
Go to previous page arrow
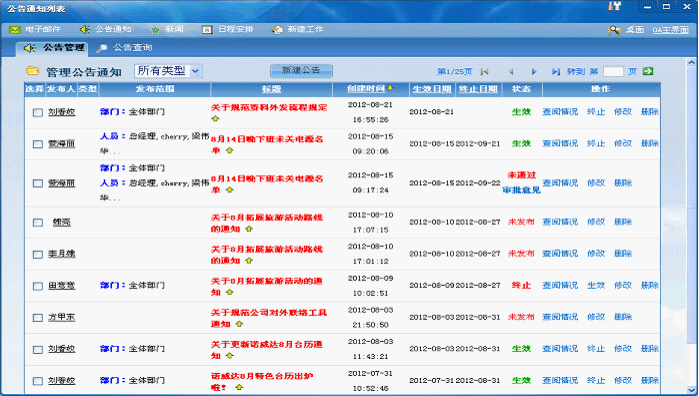511,71
